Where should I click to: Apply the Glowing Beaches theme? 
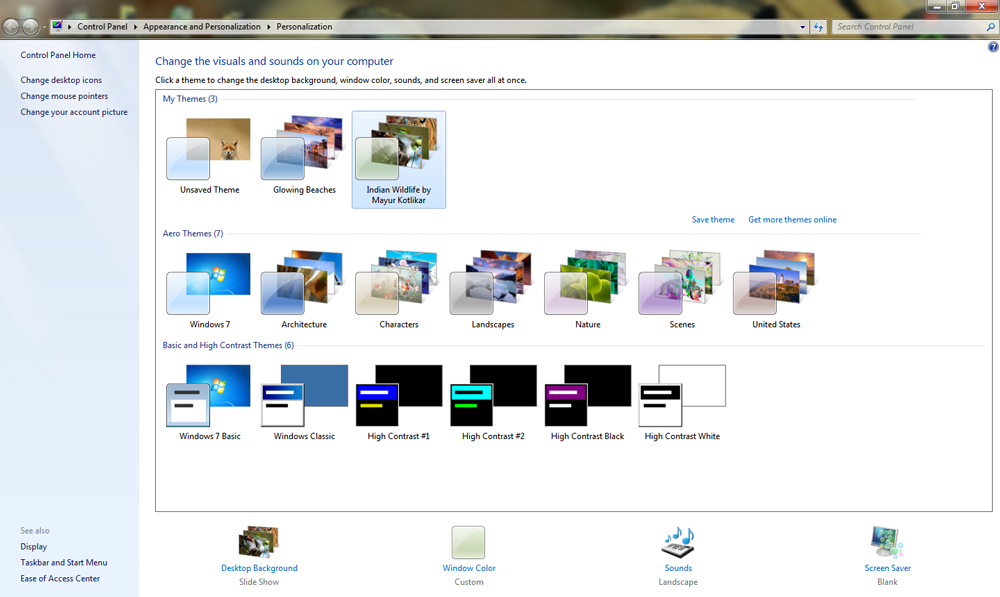click(x=304, y=157)
